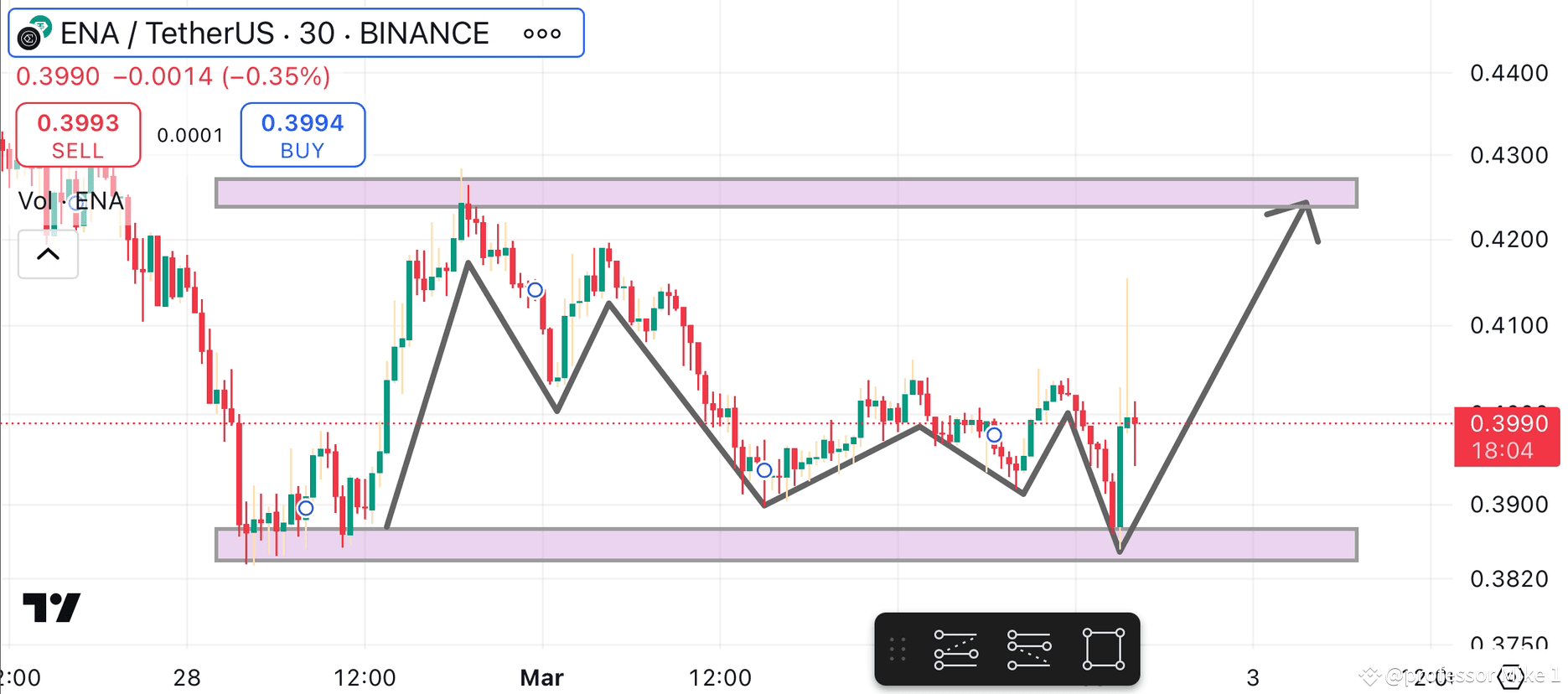Viewport: 1568px width, 694px height.
Task: Click the red 0.3990 price label on the price scale
Action: (x=1506, y=437)
